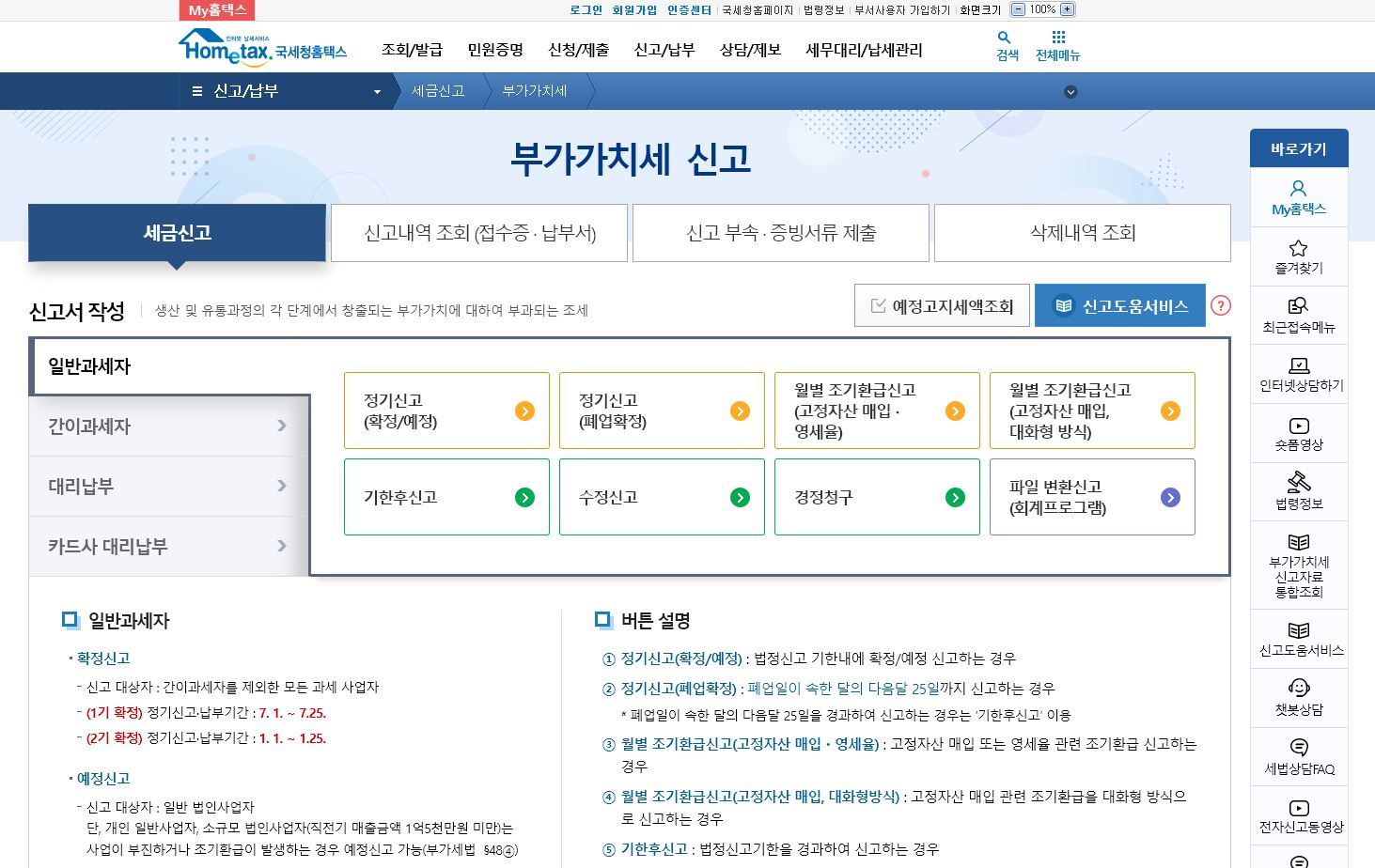Image resolution: width=1375 pixels, height=868 pixels.
Task: Start 인터넷상담하기 from the sidebar
Action: (x=1298, y=374)
